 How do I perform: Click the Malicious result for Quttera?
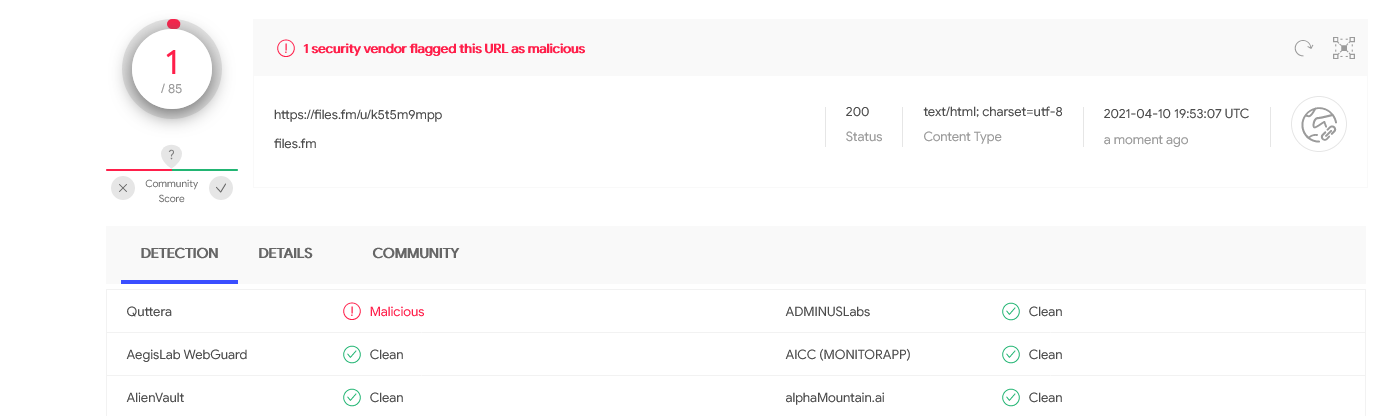[397, 311]
